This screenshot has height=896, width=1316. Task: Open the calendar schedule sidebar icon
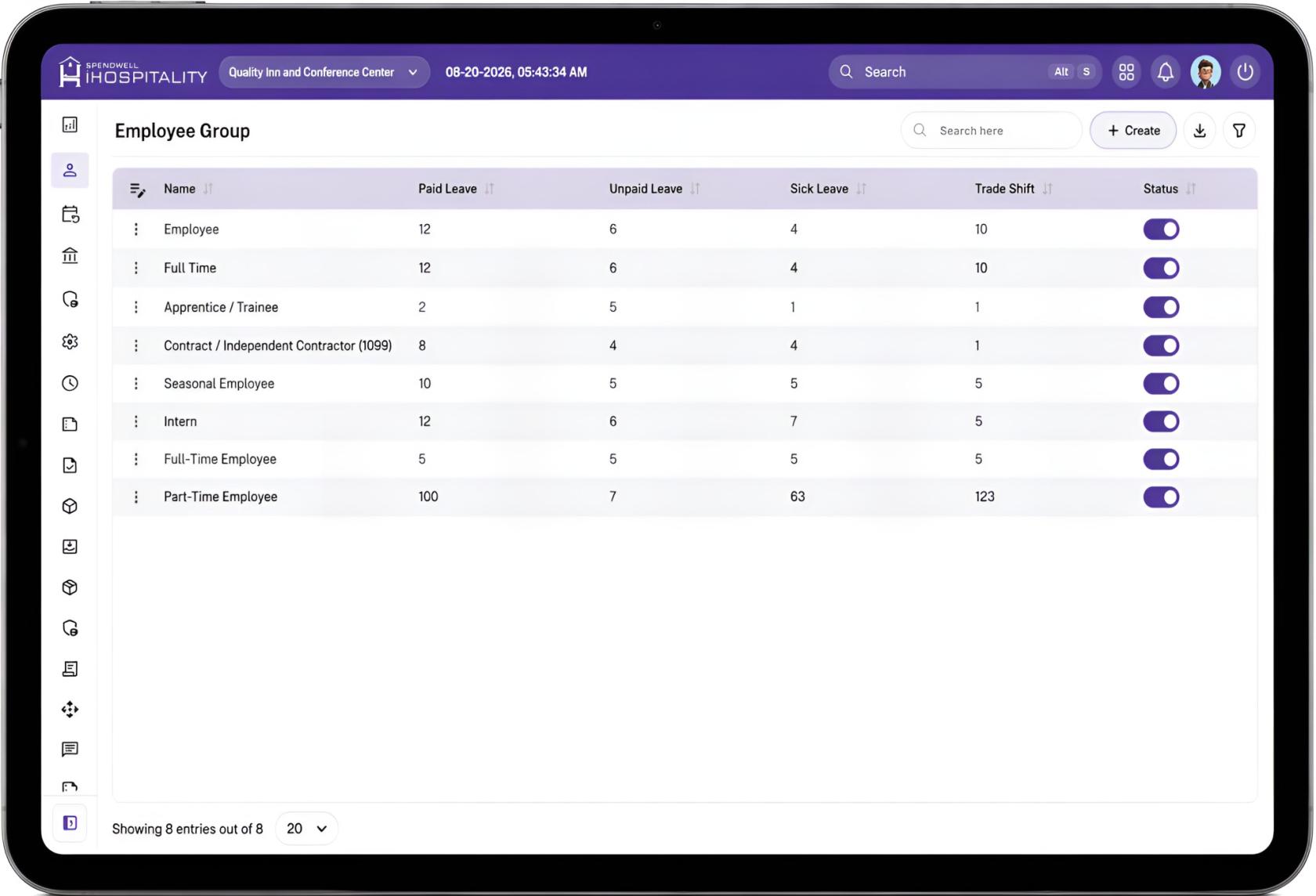click(70, 214)
